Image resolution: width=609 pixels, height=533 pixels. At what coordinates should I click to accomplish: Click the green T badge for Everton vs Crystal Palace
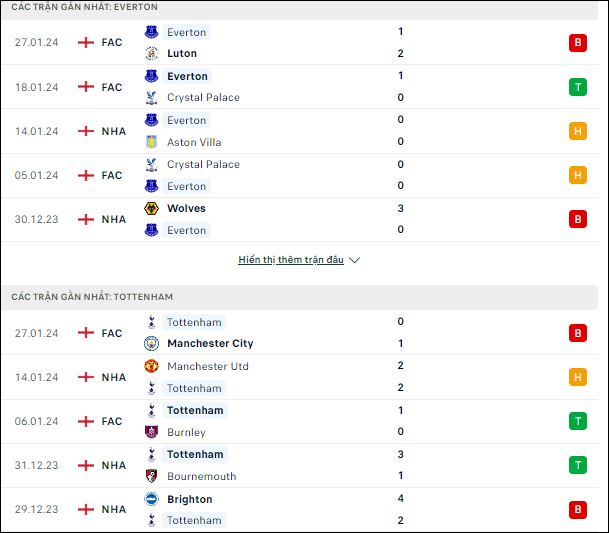pos(578,87)
